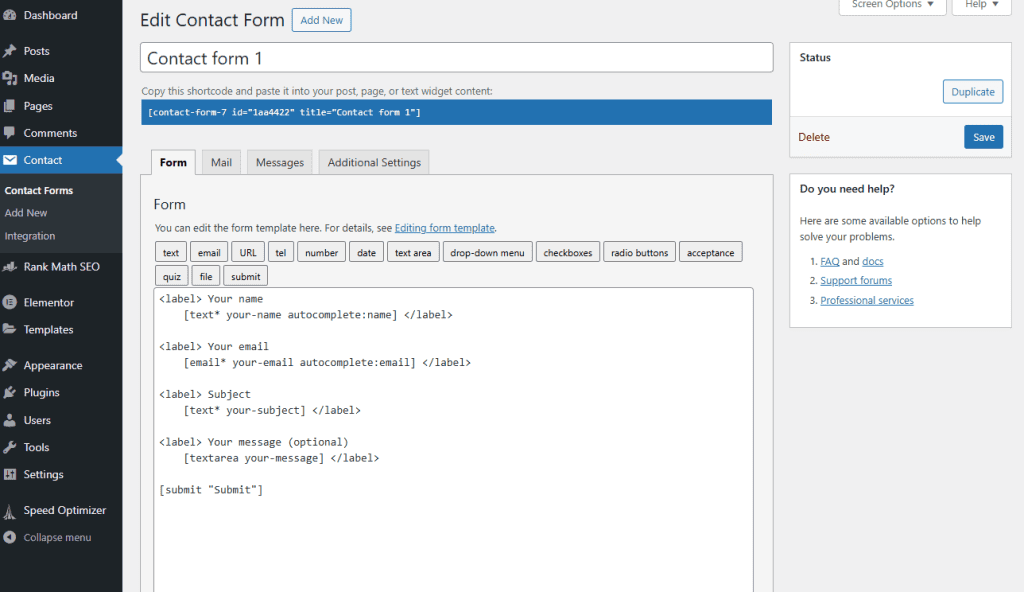Viewport: 1024px width, 592px height.
Task: Insert a quiz tag
Action: tap(172, 276)
